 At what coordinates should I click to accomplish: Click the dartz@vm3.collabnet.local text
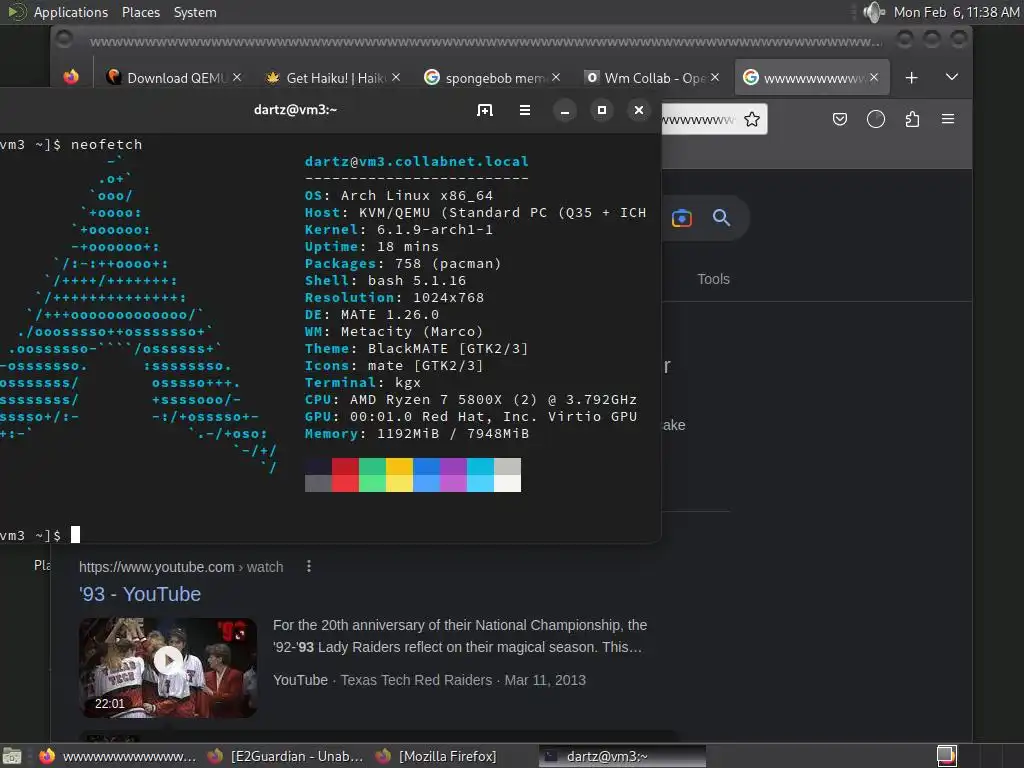(417, 161)
